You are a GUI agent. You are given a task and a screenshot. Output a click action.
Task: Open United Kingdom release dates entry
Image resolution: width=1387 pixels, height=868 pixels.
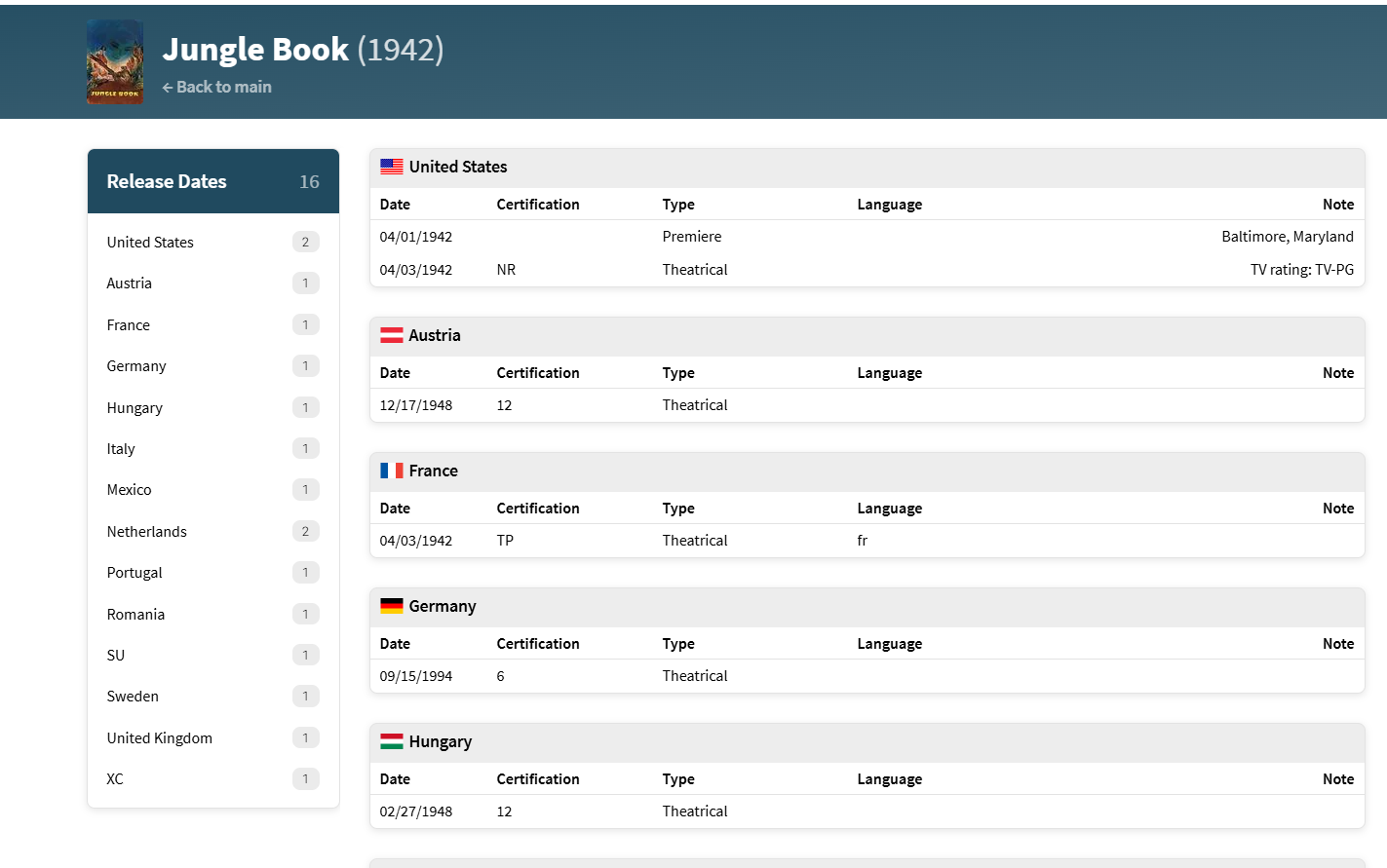(x=160, y=738)
